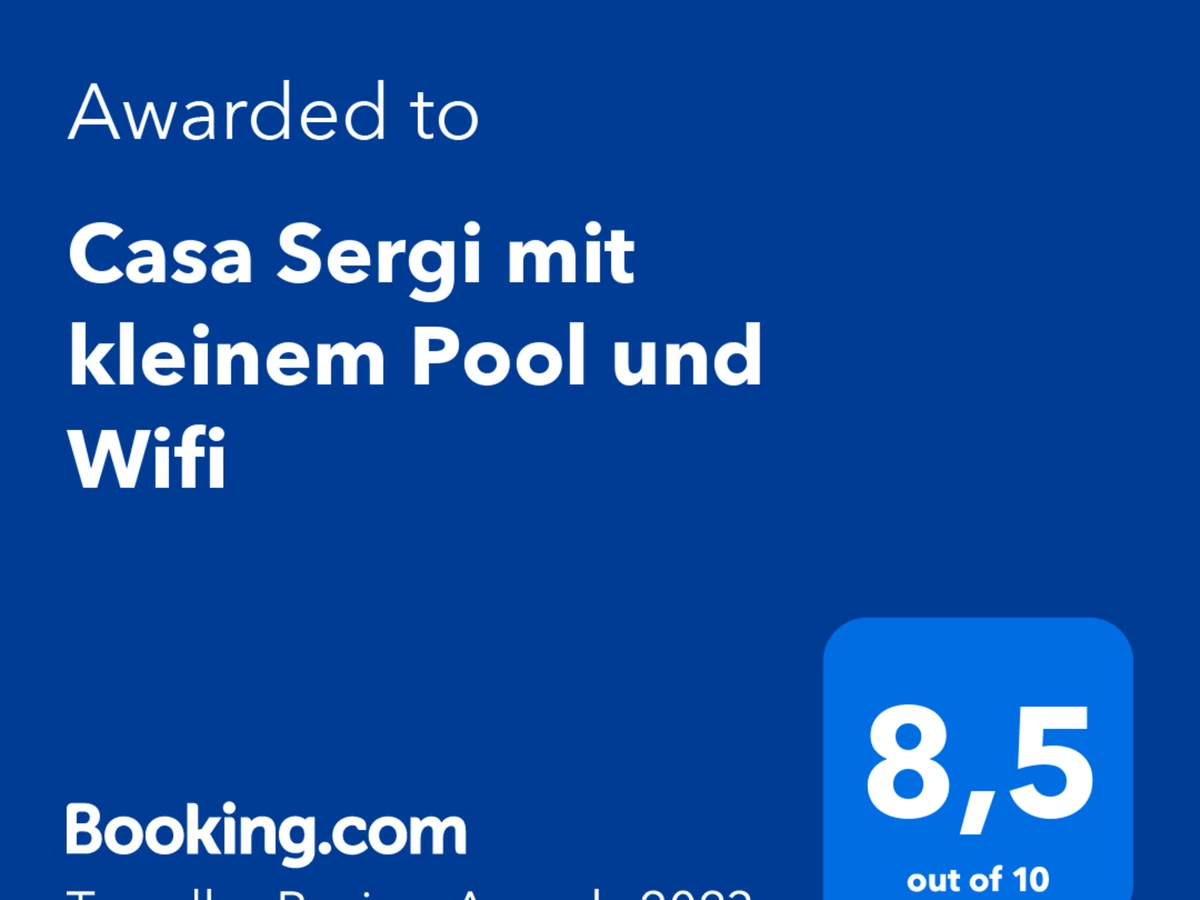
Task: Click the word "to" after Awarded
Action: point(445,116)
